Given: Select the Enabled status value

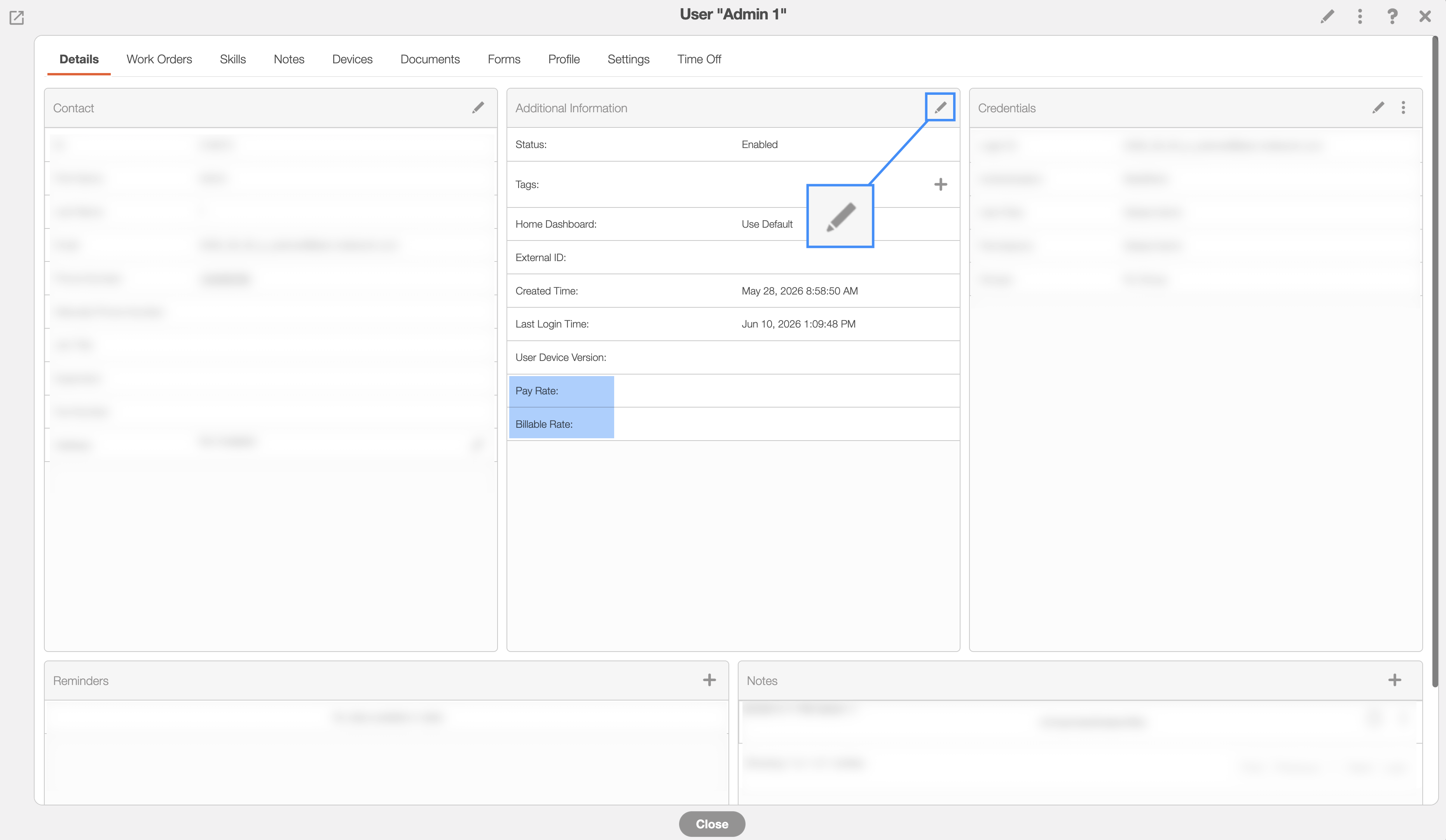Looking at the screenshot, I should [760, 145].
